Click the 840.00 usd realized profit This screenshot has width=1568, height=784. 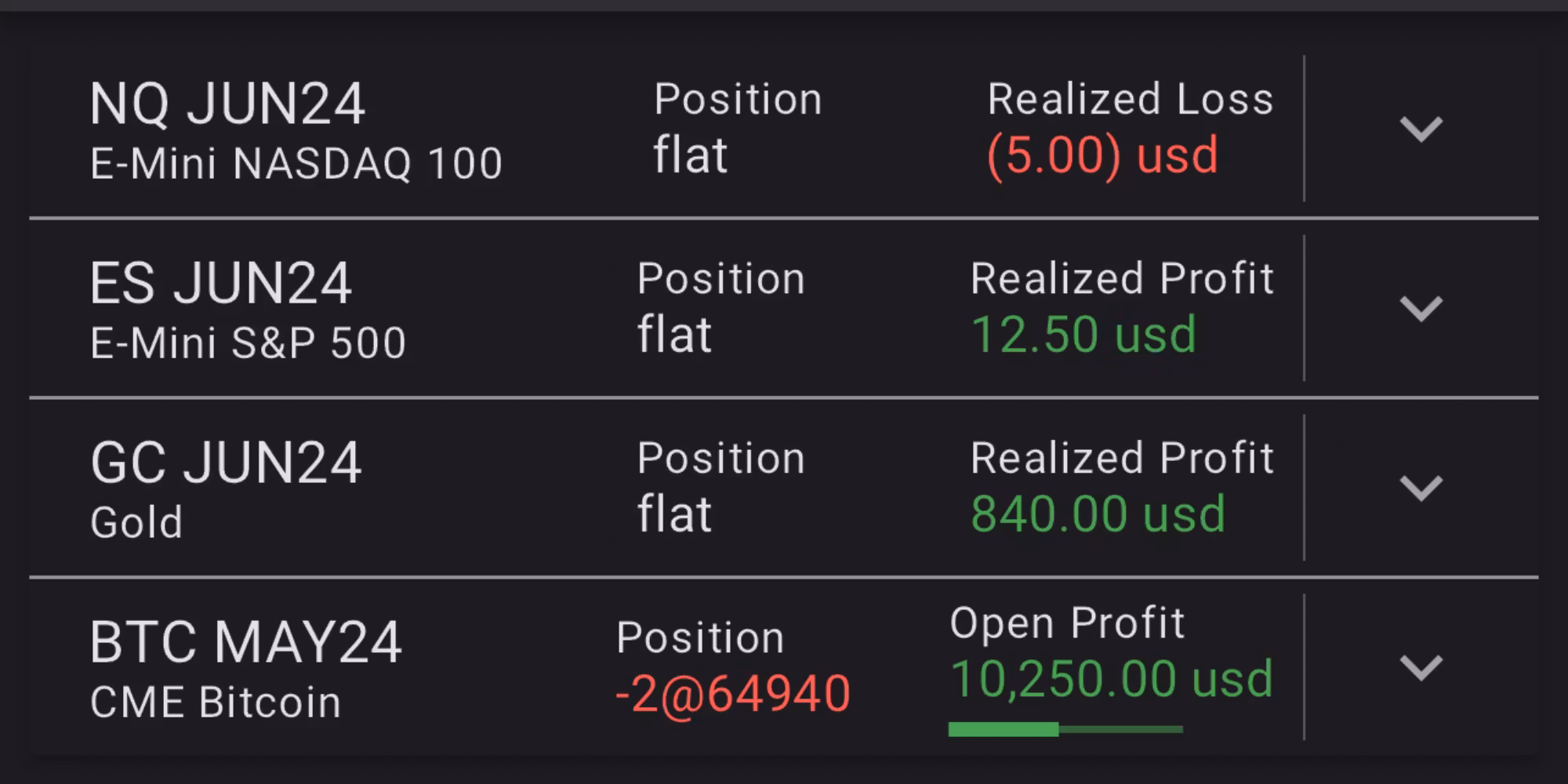pyautogui.click(x=1098, y=514)
